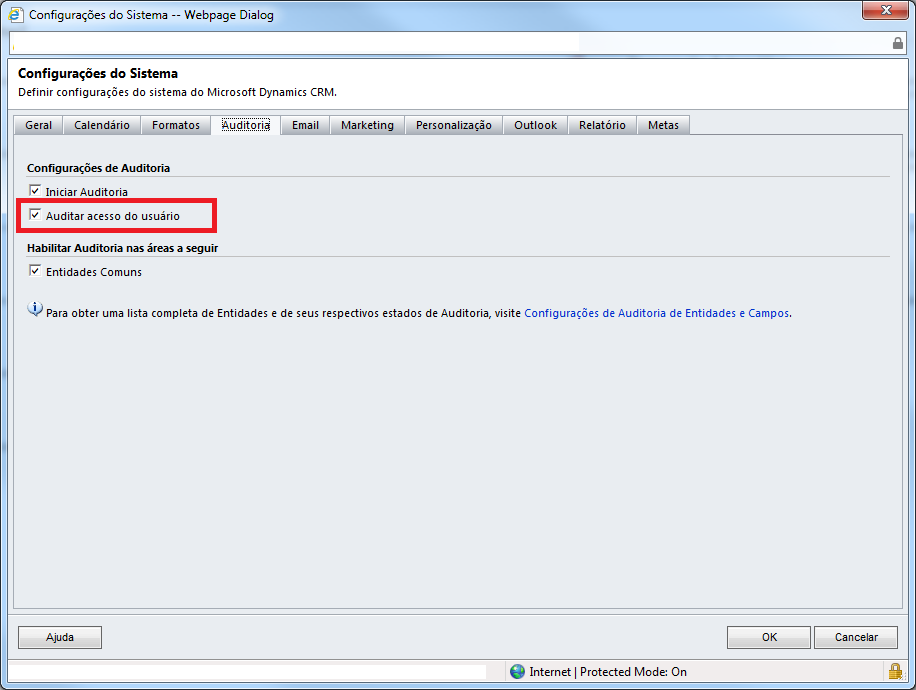
Task: Click the Internet zone globe icon
Action: pyautogui.click(x=517, y=672)
